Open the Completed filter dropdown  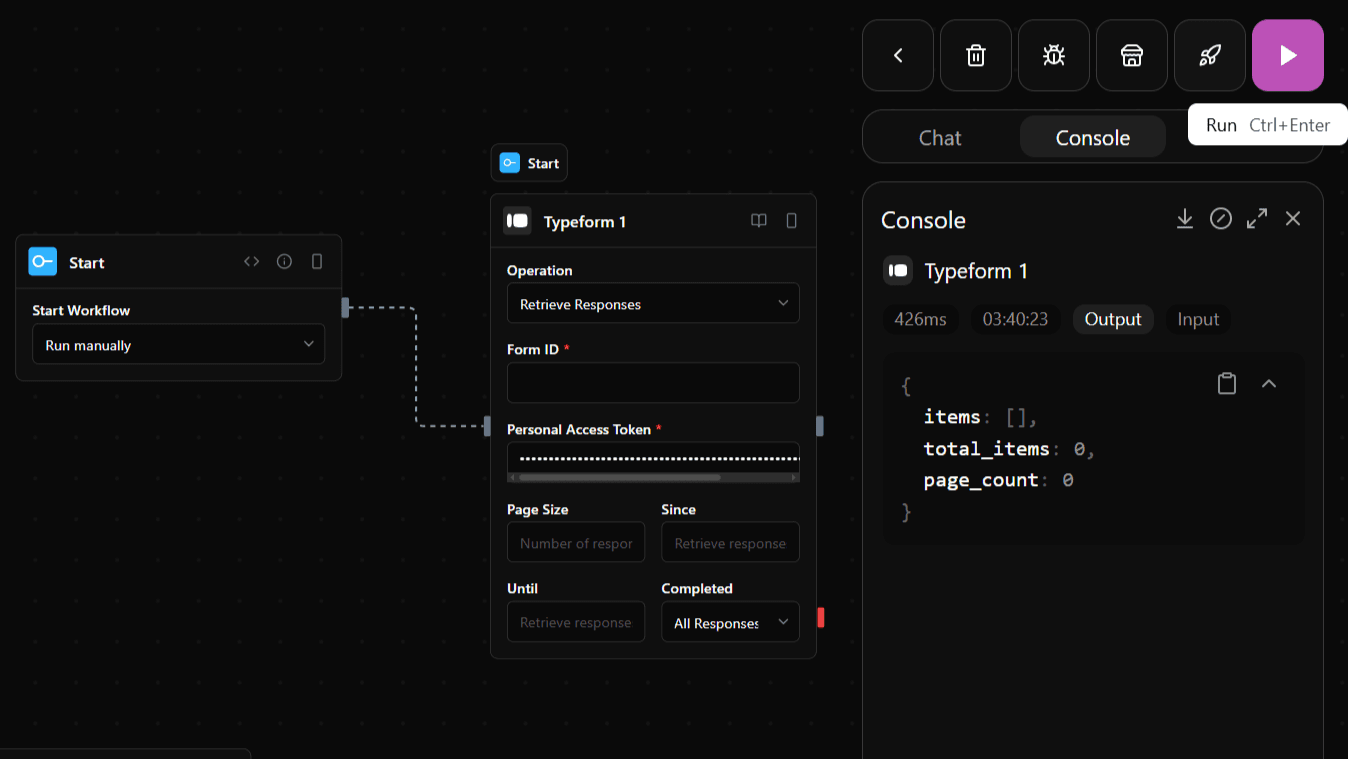[730, 621]
